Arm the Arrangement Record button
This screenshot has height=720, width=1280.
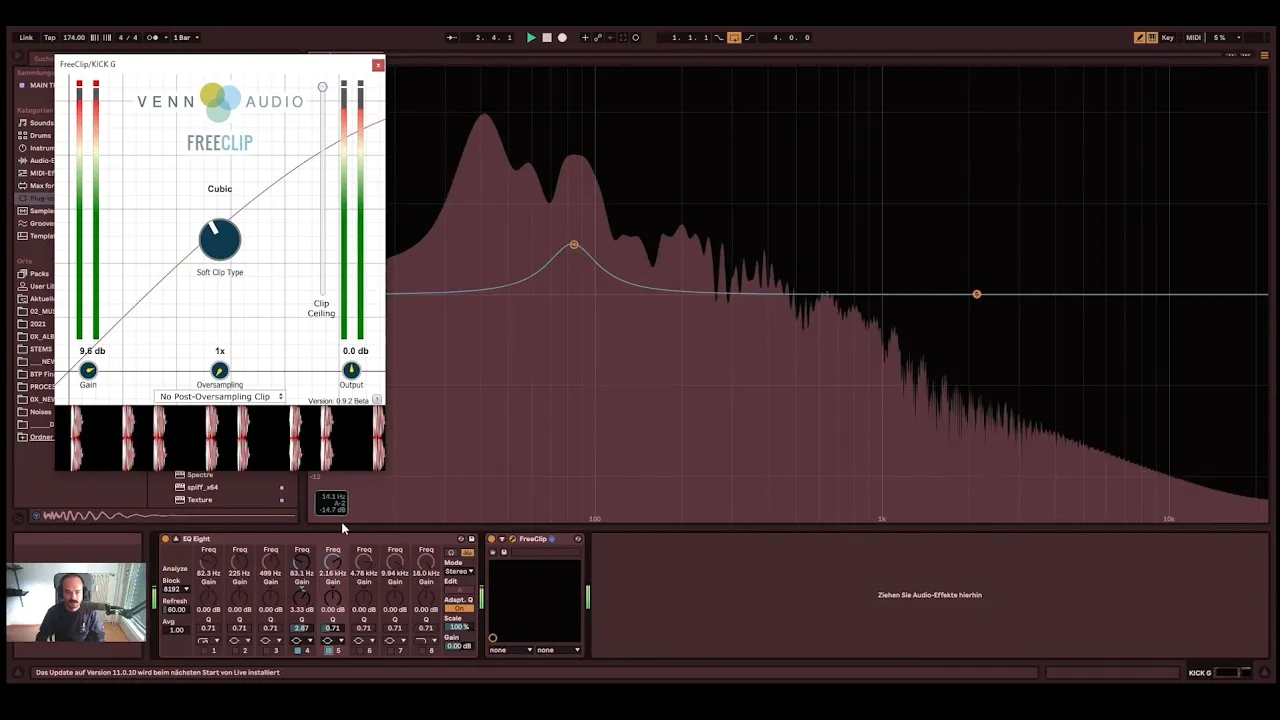click(562, 38)
